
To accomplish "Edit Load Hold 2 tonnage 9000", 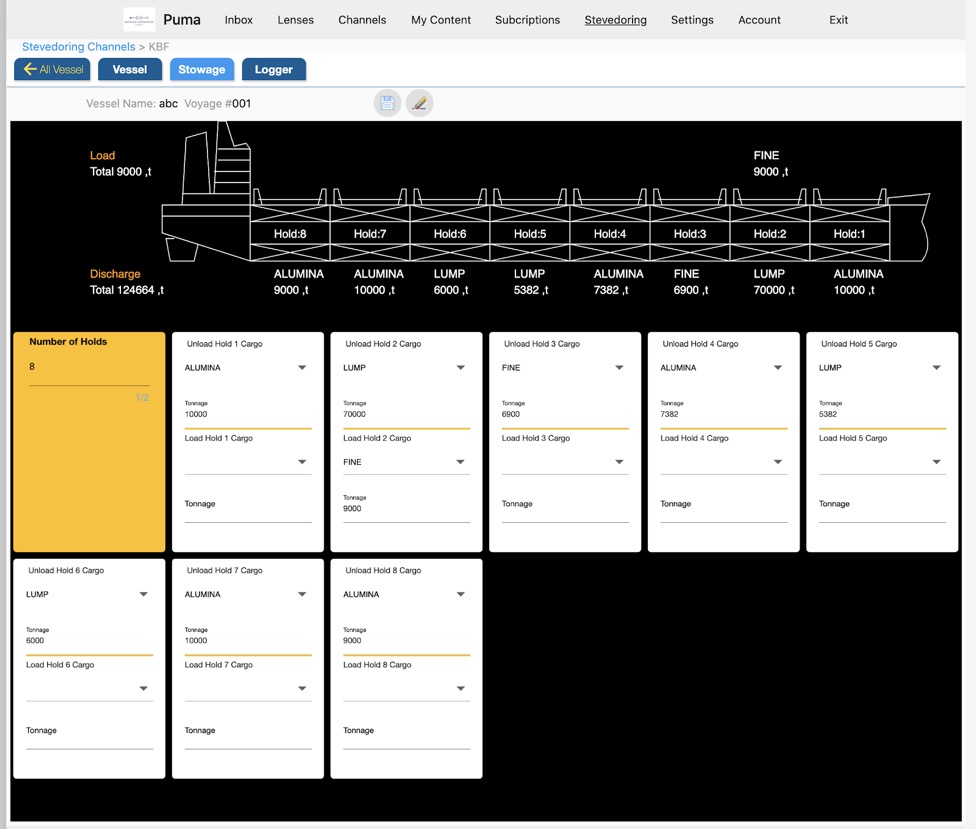I will 406,508.
